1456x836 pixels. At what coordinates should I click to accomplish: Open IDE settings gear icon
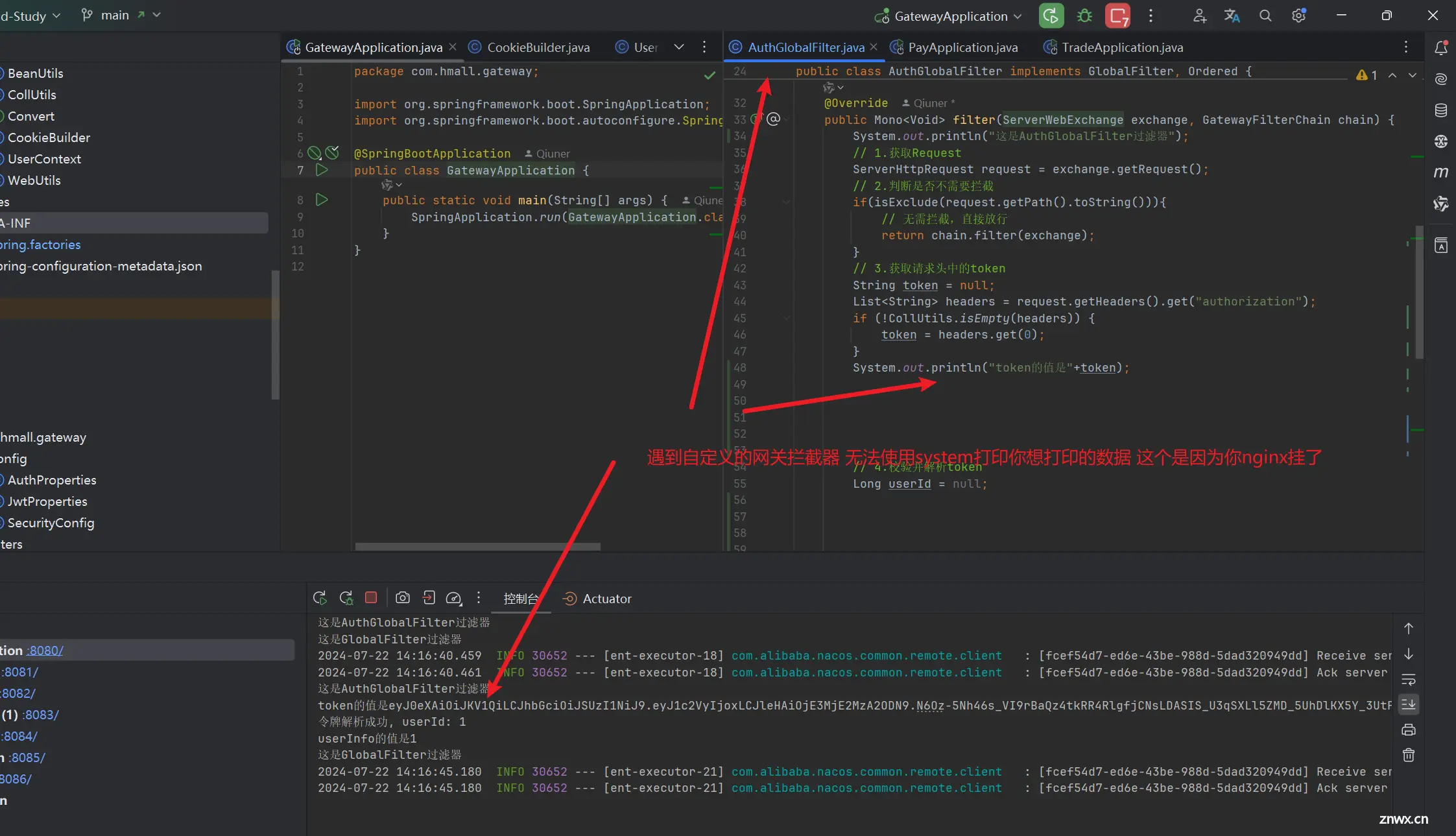(1298, 16)
